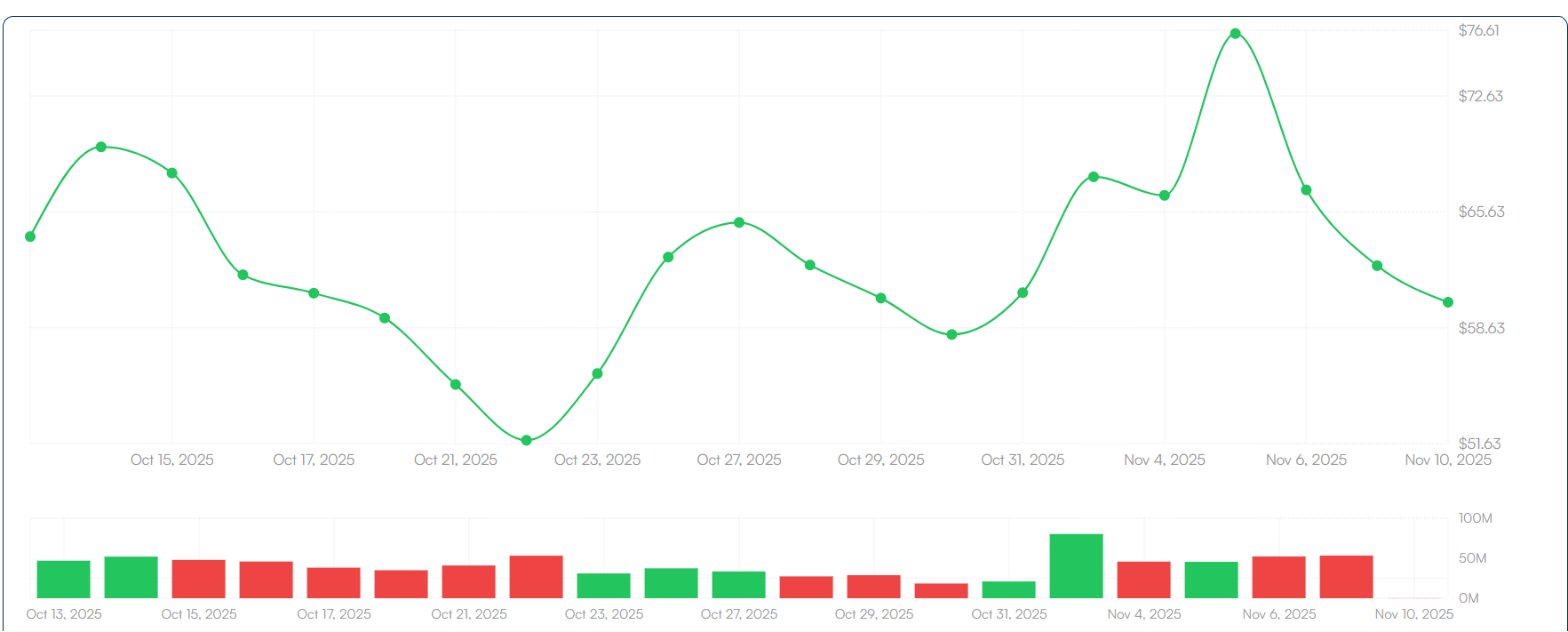Screen dimensions: 1568x632
Task: Click the highest price point near $76.61
Action: click(1235, 34)
